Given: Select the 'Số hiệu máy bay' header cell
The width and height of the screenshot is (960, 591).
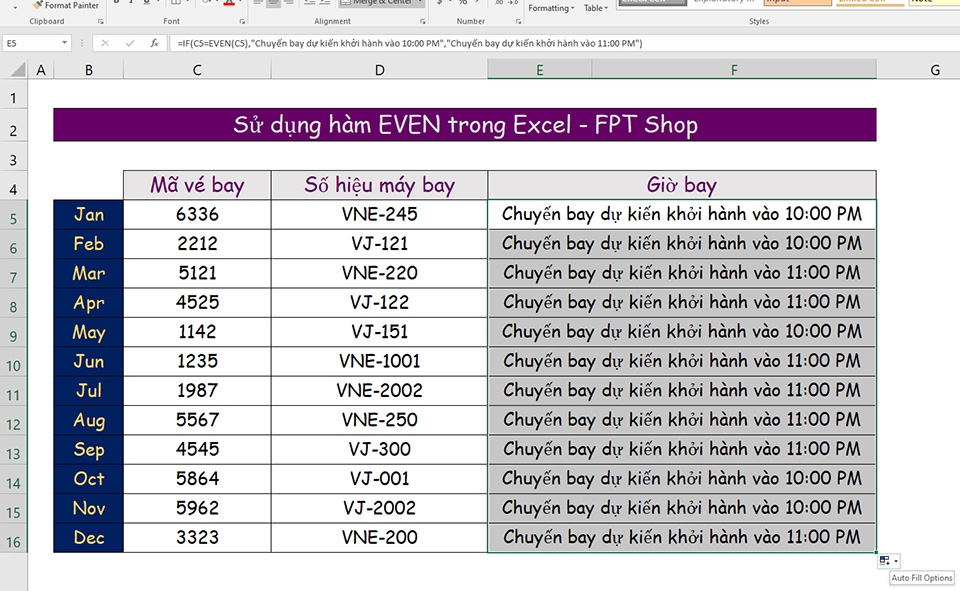Looking at the screenshot, I should coord(380,185).
